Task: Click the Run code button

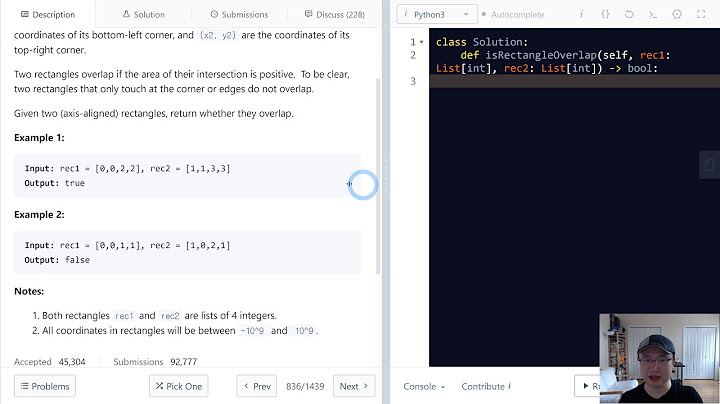Action: (587, 386)
